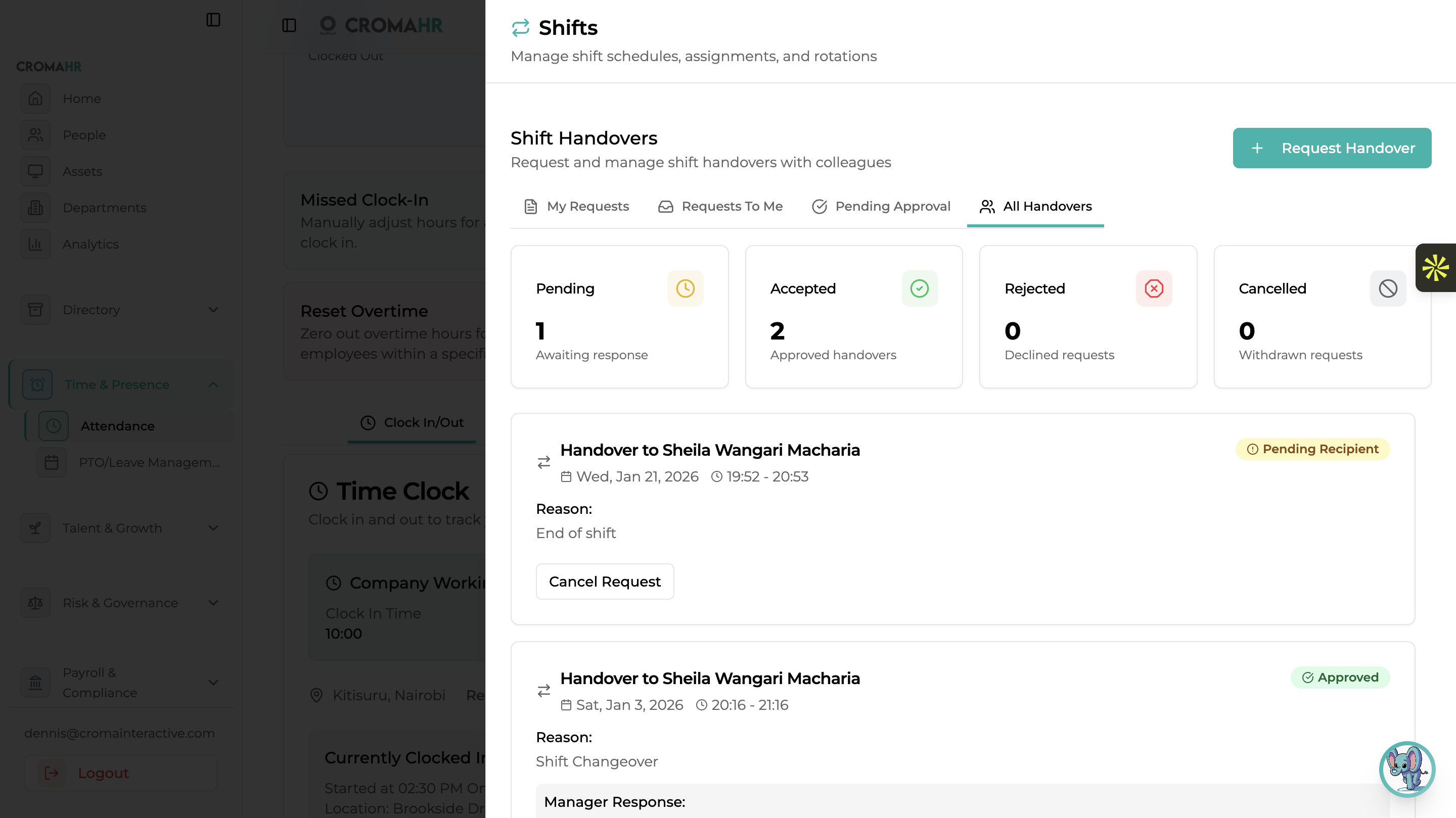Select the Clock In/Out tab

(x=412, y=422)
